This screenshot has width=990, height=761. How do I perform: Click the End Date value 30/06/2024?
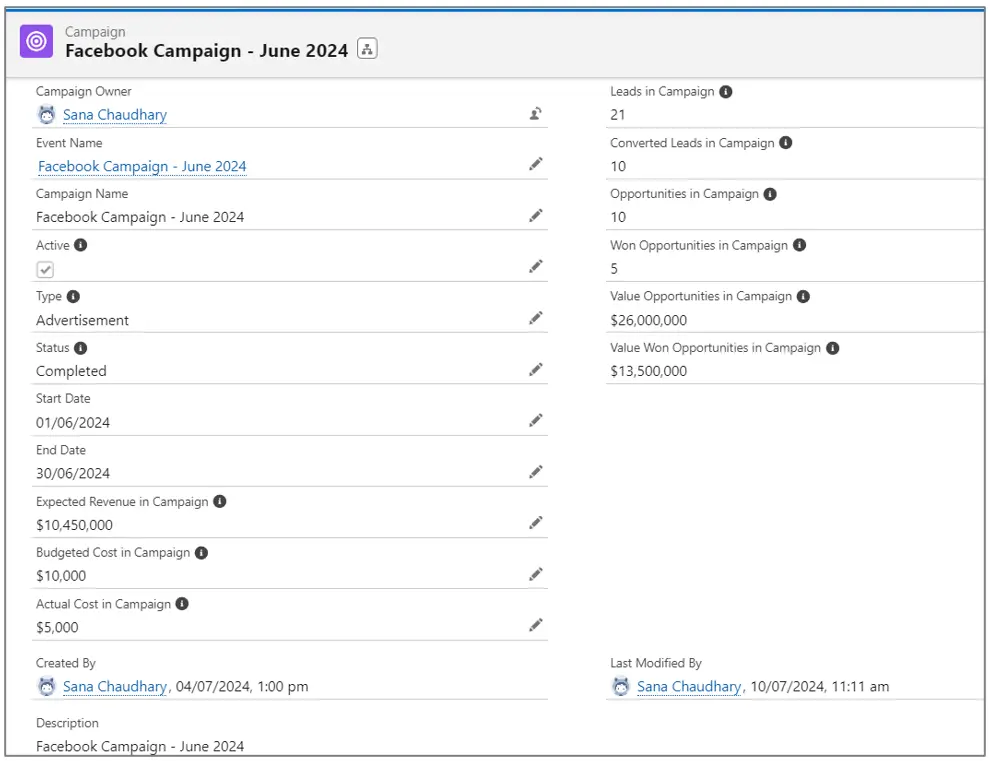point(73,474)
